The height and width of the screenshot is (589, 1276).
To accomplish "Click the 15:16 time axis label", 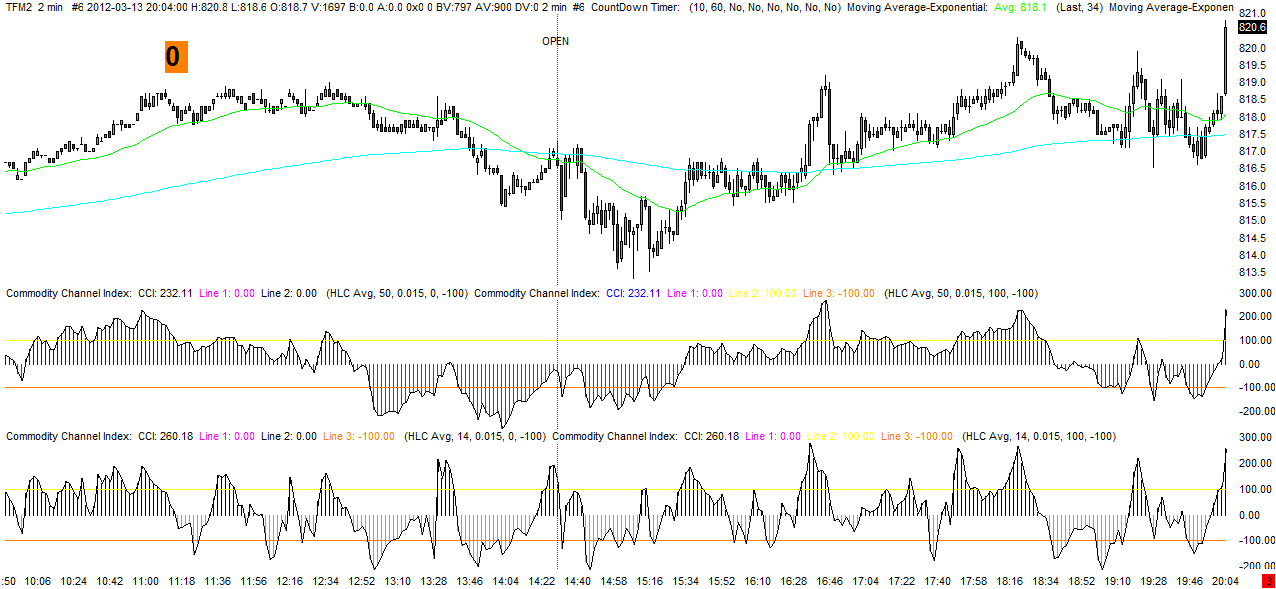I will click(650, 581).
